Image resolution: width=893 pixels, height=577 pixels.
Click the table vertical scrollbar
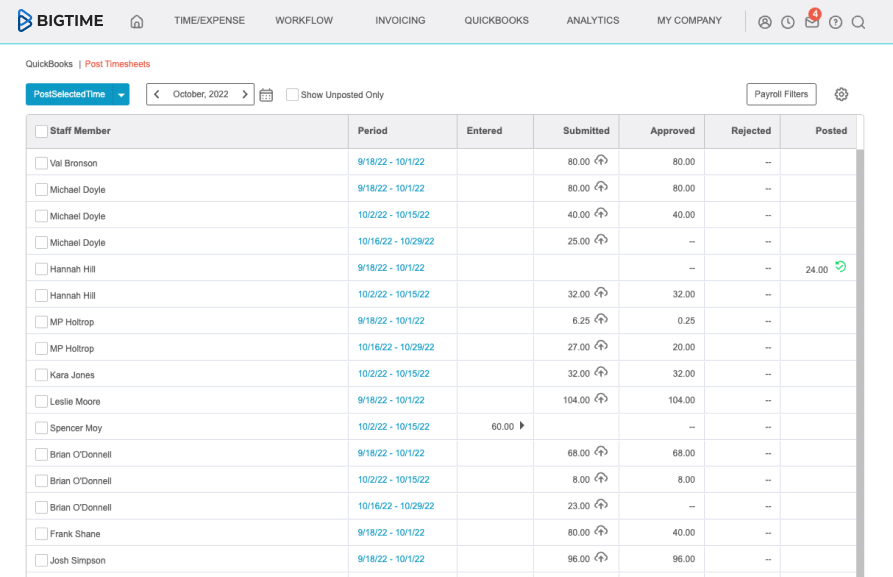[860, 363]
